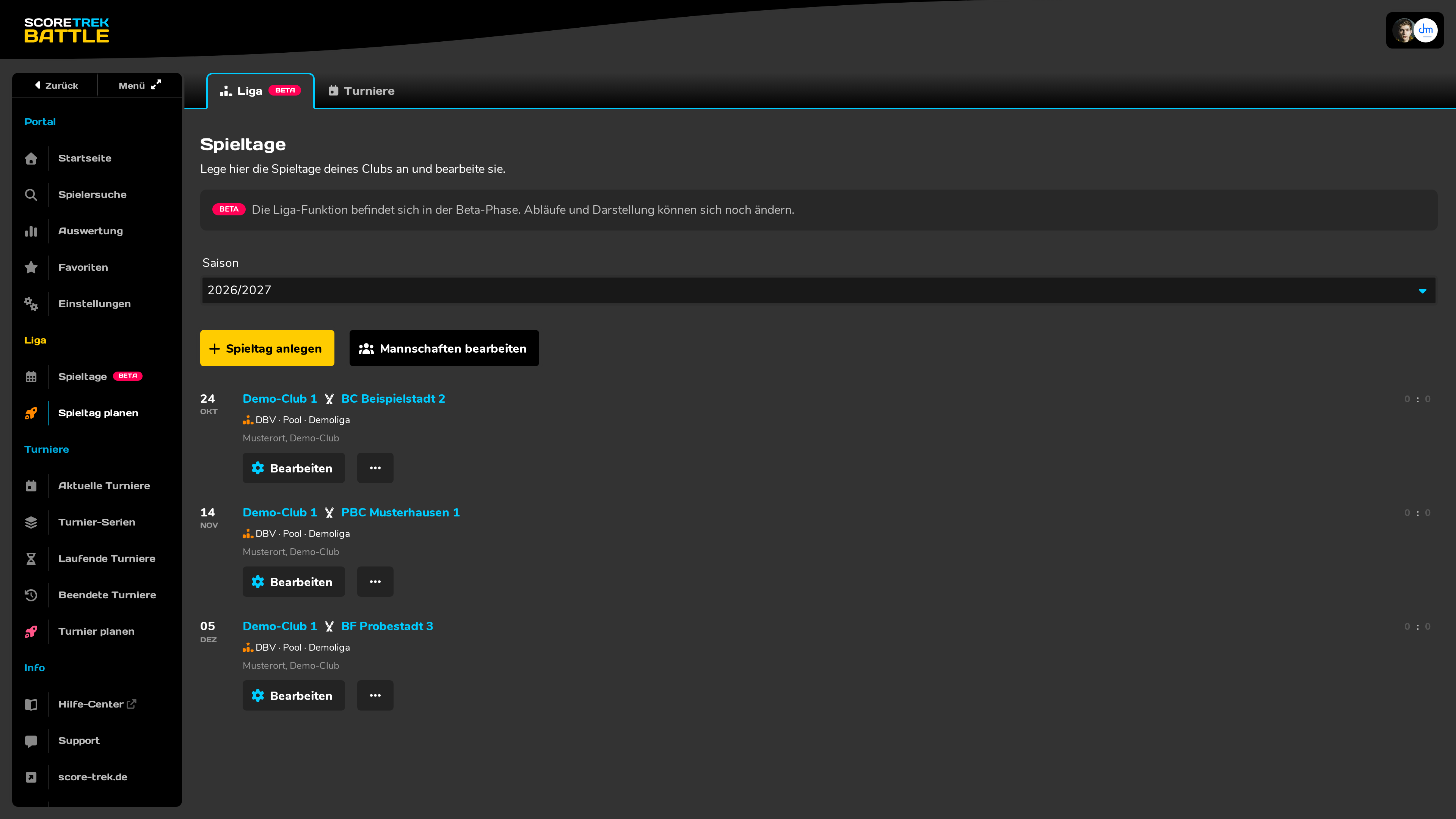Open Turnier-Serien layers icon
Image resolution: width=1456 pixels, height=819 pixels.
(31, 522)
